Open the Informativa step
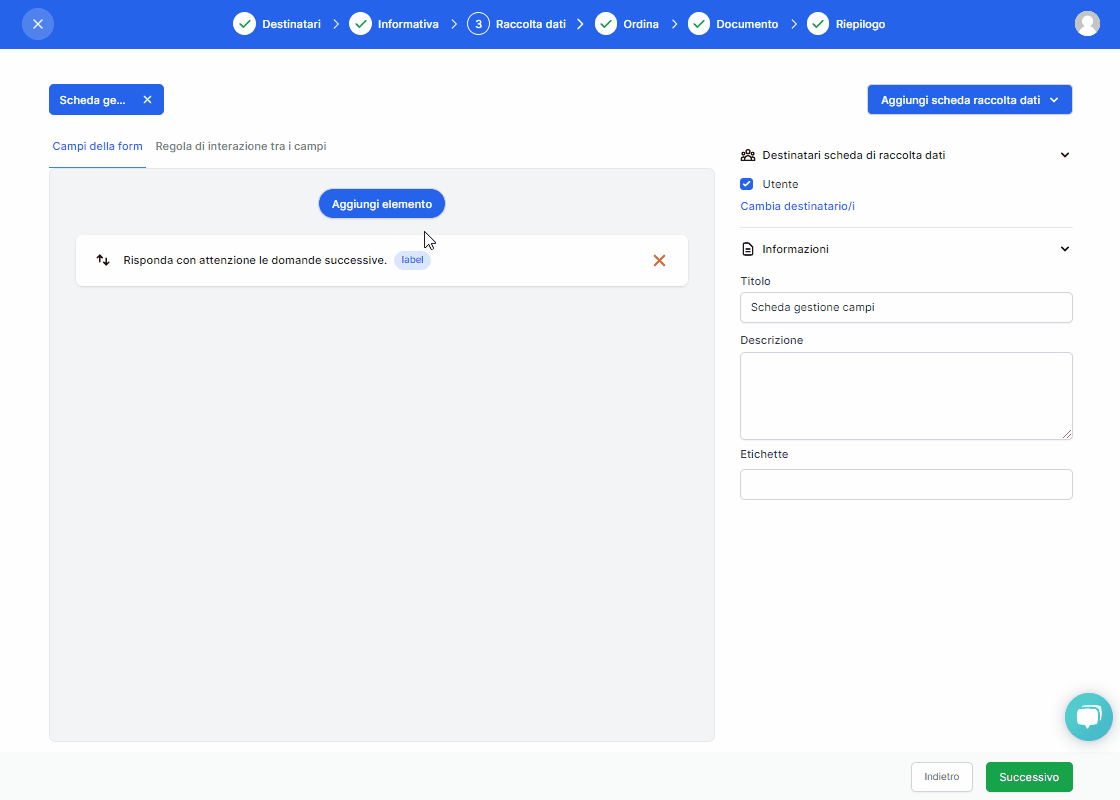 point(394,24)
